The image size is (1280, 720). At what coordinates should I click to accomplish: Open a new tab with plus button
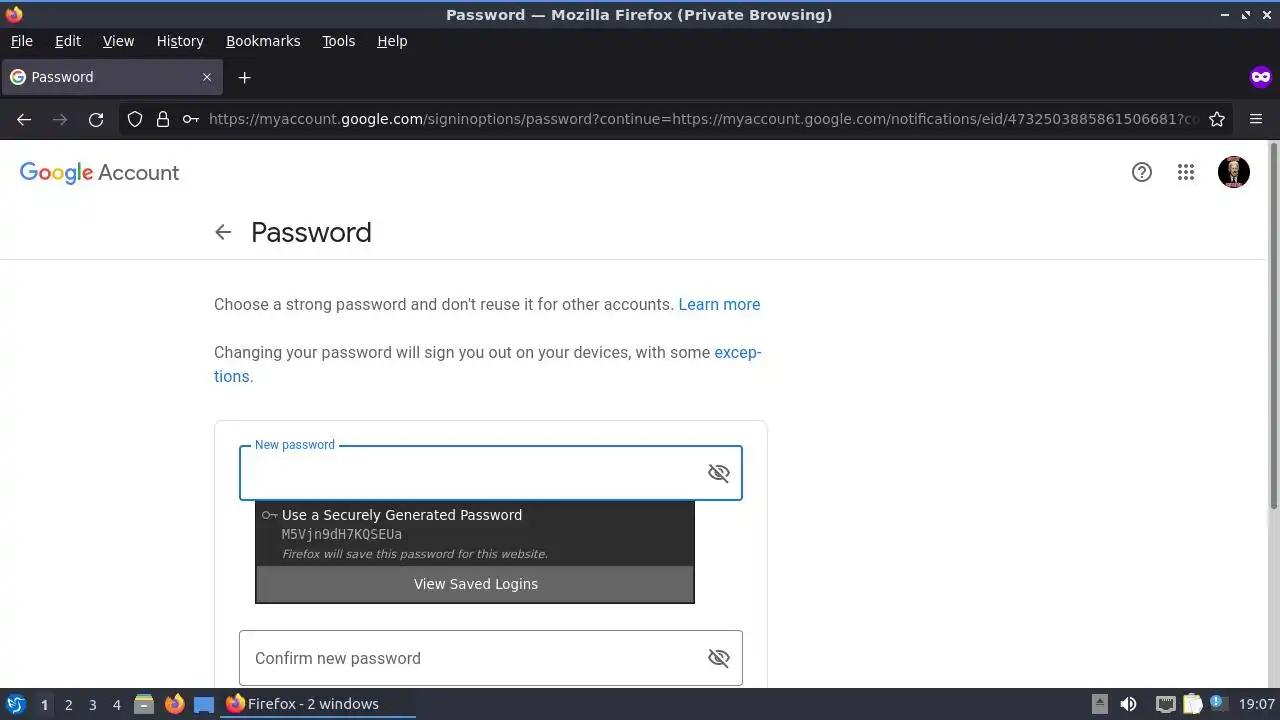coord(244,77)
